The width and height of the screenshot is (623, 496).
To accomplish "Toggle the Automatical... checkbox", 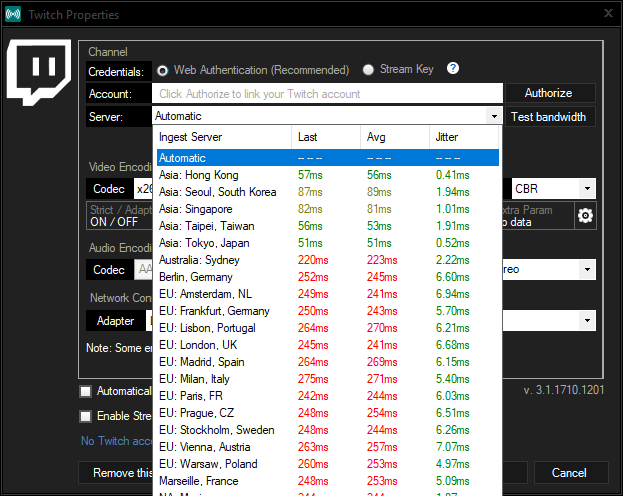I will coord(85,391).
